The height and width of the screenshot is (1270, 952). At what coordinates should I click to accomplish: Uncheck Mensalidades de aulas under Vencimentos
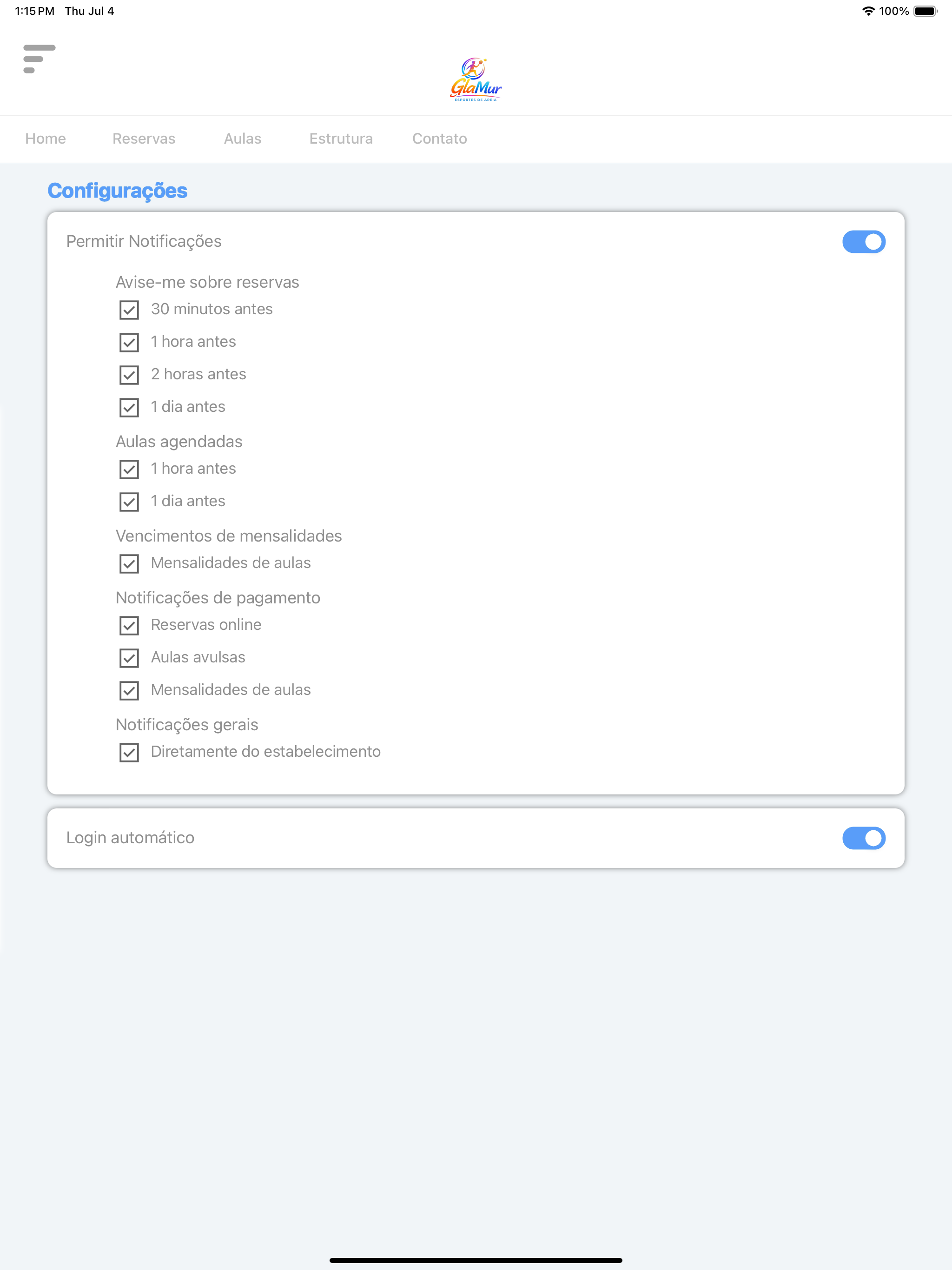point(129,563)
